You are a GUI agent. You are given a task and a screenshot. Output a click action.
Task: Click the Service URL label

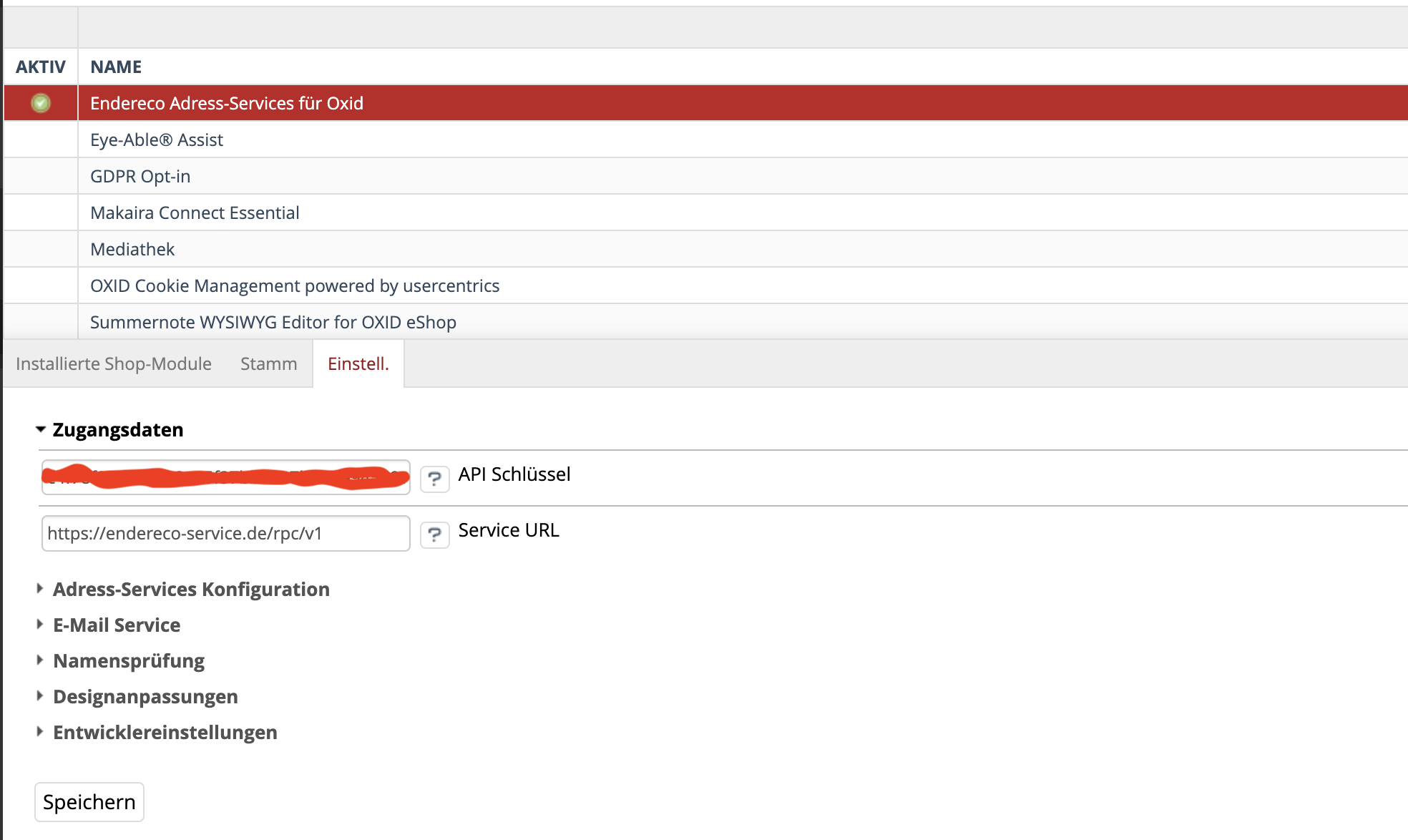pos(509,529)
